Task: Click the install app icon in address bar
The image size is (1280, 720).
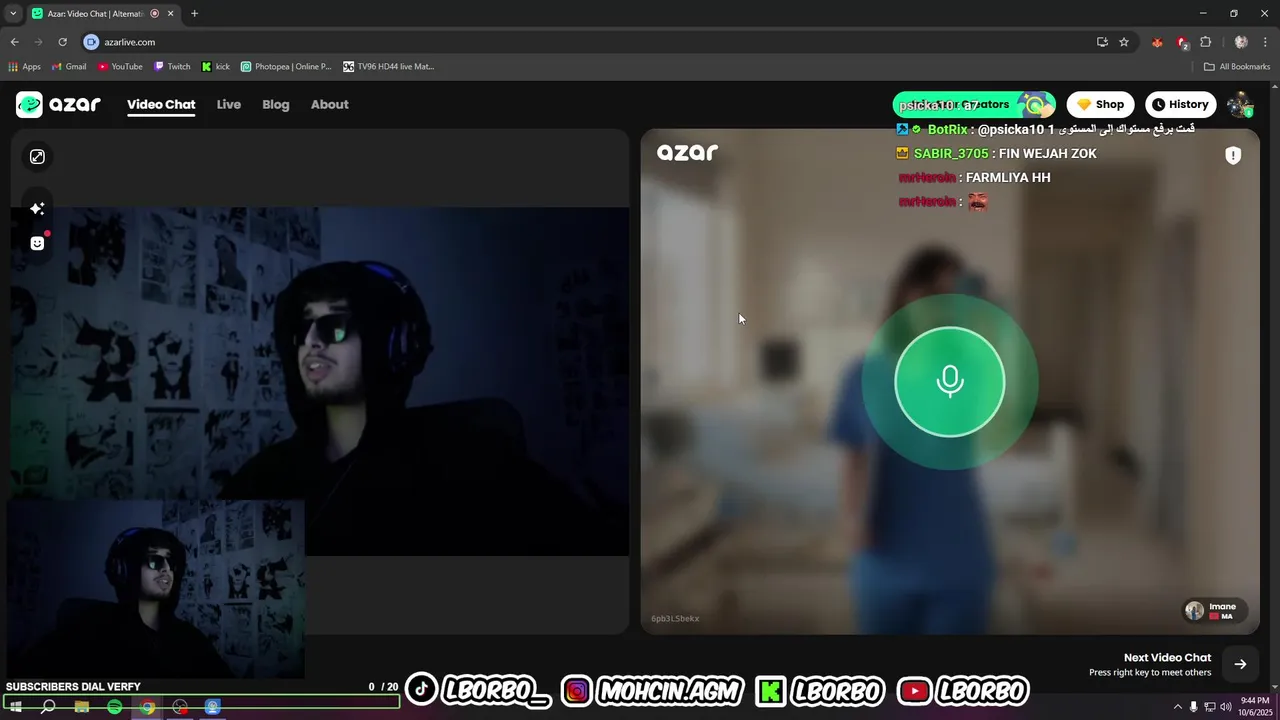Action: coord(1102,42)
